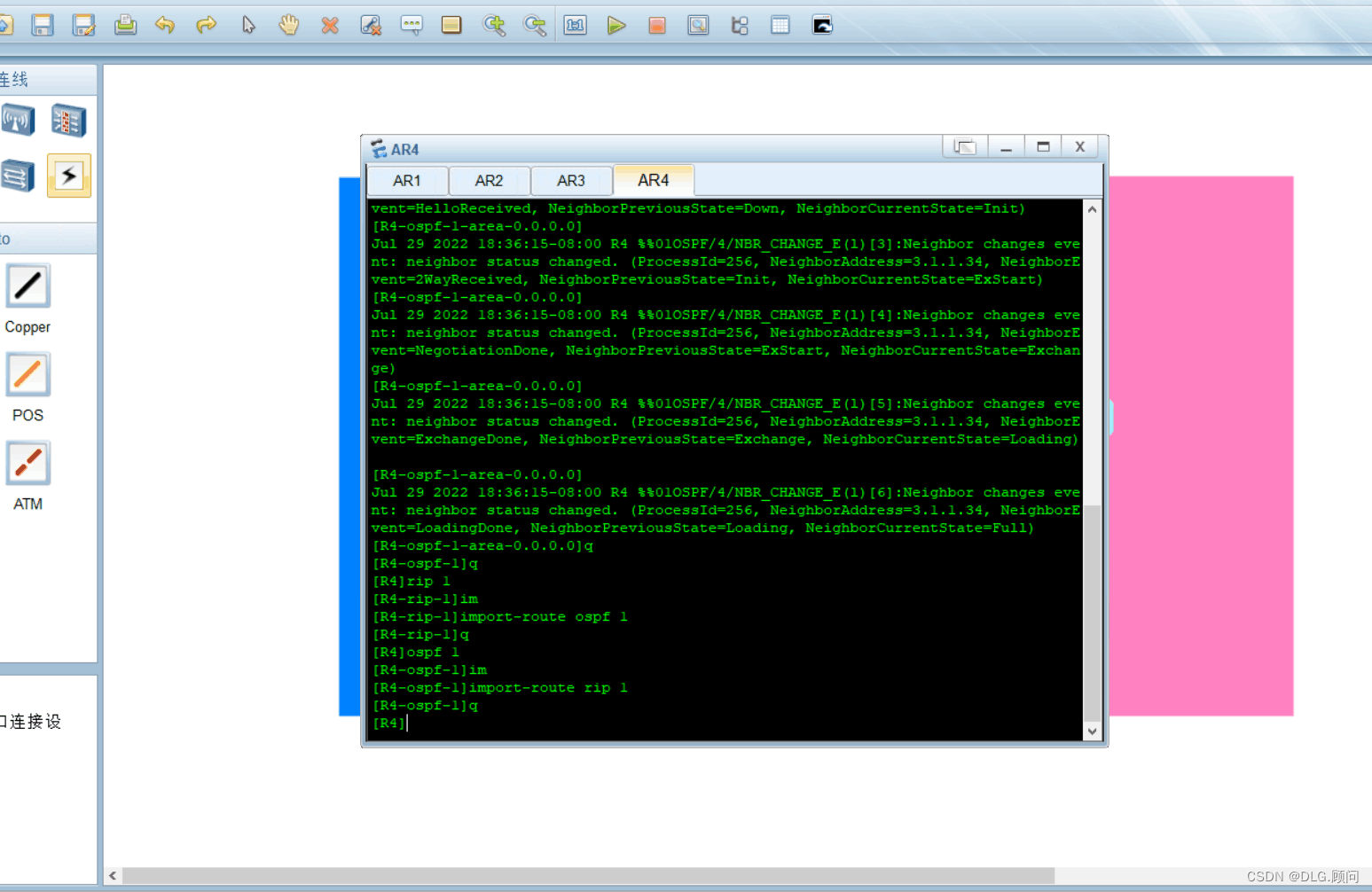Open all CLI with the black terminal icon
Screen dimensions: 1372x892
coord(822,25)
